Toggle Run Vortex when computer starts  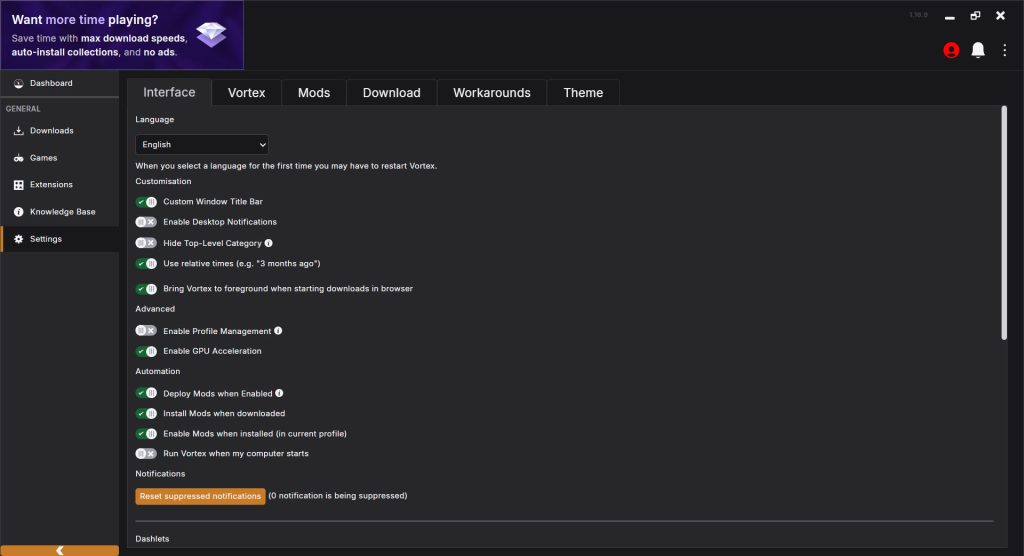(146, 453)
